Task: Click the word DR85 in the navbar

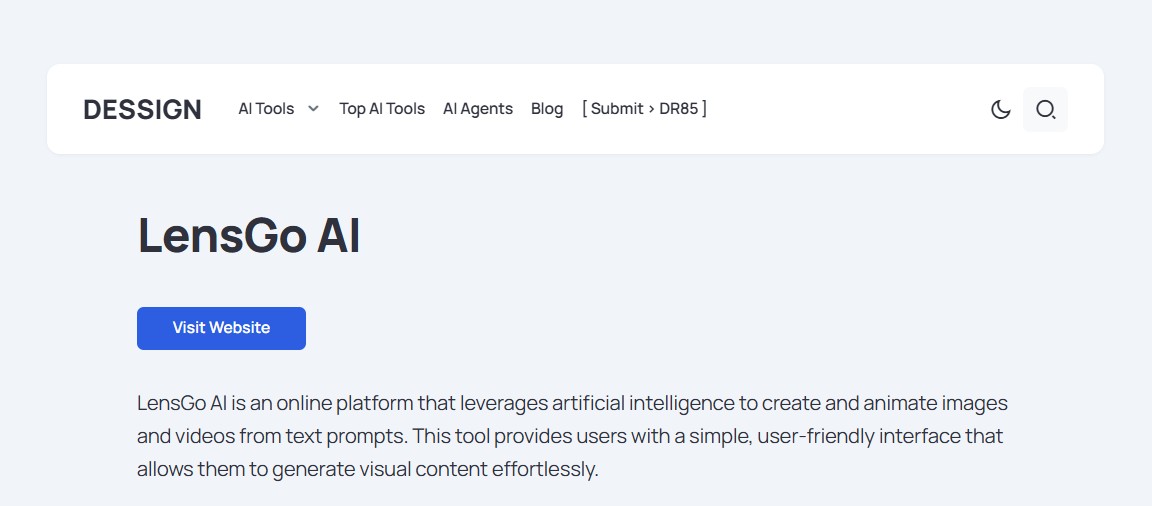Action: point(678,109)
